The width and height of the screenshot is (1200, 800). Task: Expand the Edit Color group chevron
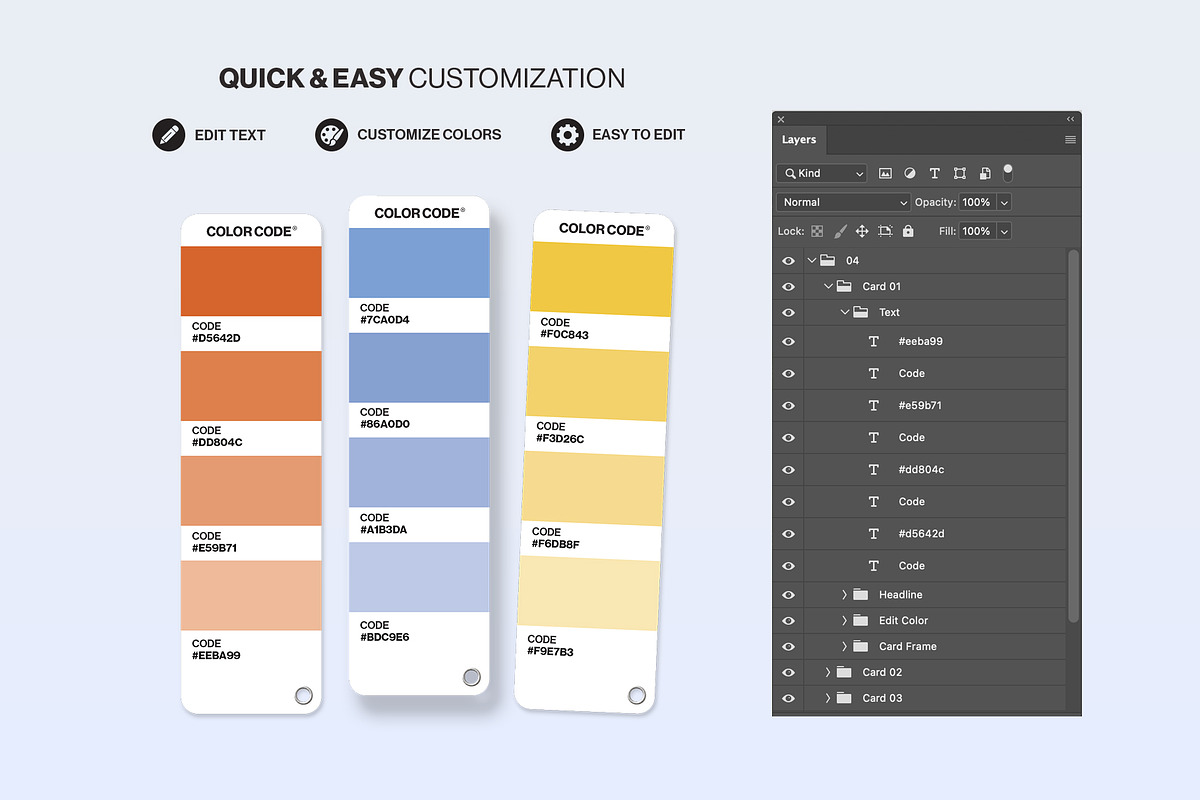(x=845, y=620)
